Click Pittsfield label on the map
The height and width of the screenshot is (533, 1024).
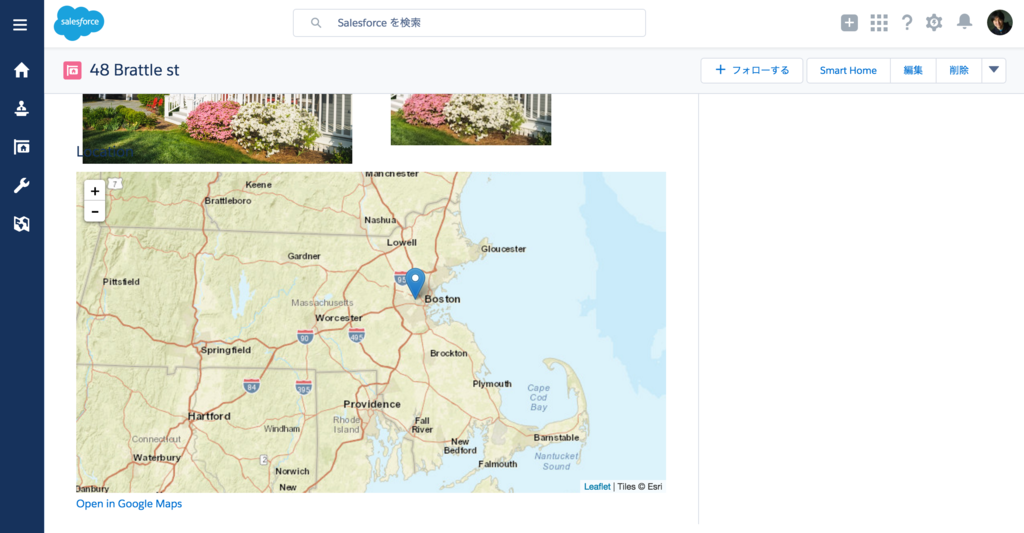pos(121,282)
